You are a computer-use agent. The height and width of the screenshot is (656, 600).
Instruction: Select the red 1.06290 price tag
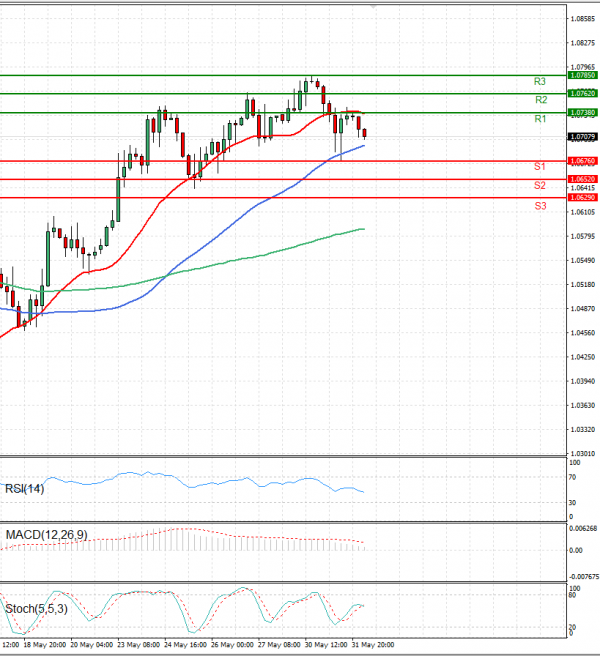click(581, 198)
